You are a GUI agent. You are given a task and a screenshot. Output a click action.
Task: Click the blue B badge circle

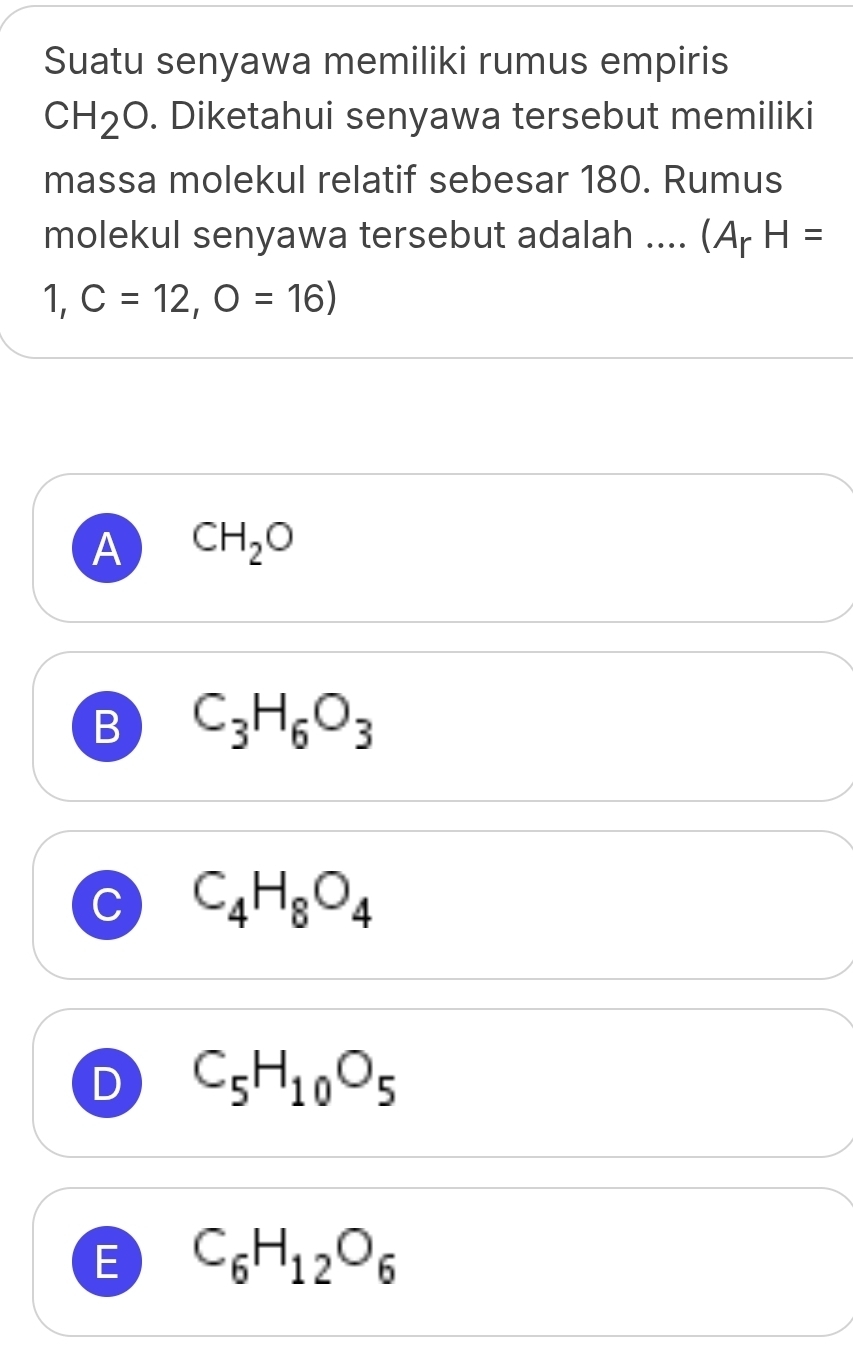[104, 727]
